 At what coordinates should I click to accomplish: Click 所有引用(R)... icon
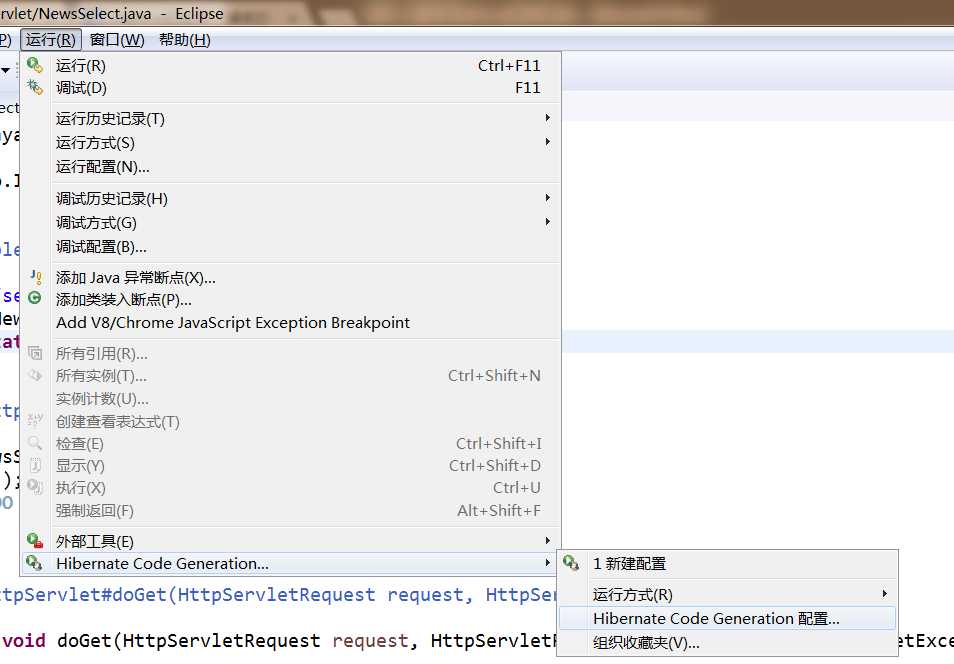[x=35, y=353]
